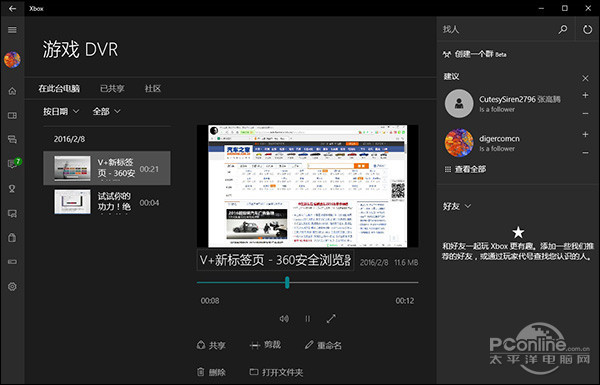This screenshot has width=600, height=385.
Task: Share the clip with 共享 button
Action: tap(211, 345)
